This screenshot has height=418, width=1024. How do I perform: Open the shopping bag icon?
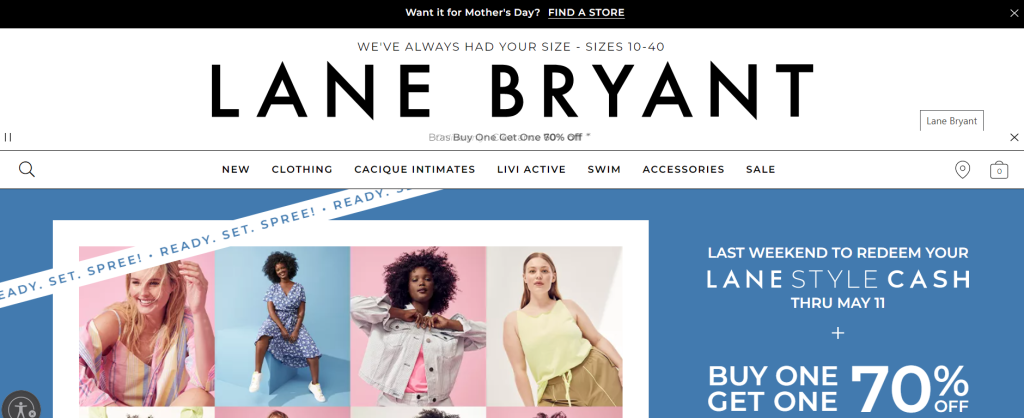tap(999, 170)
